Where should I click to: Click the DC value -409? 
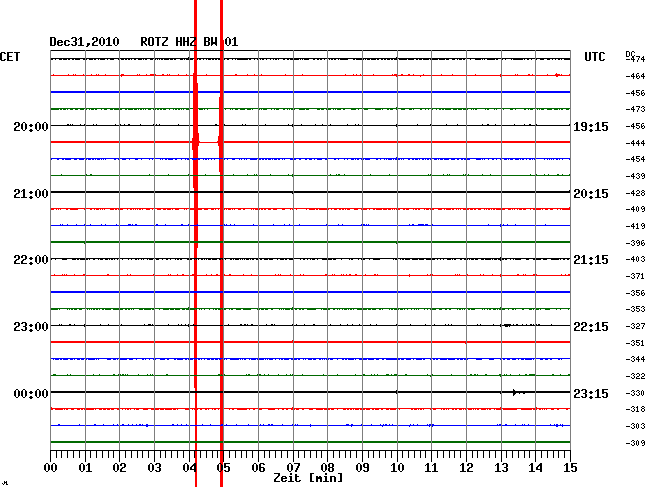635,210
